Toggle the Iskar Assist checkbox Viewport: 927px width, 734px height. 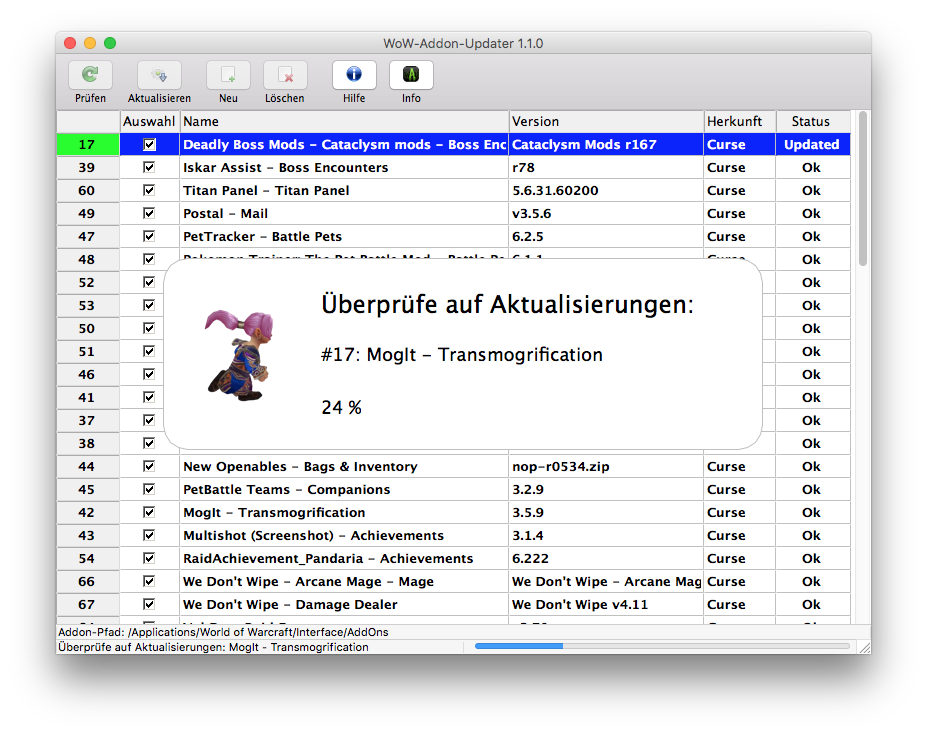[x=149, y=167]
